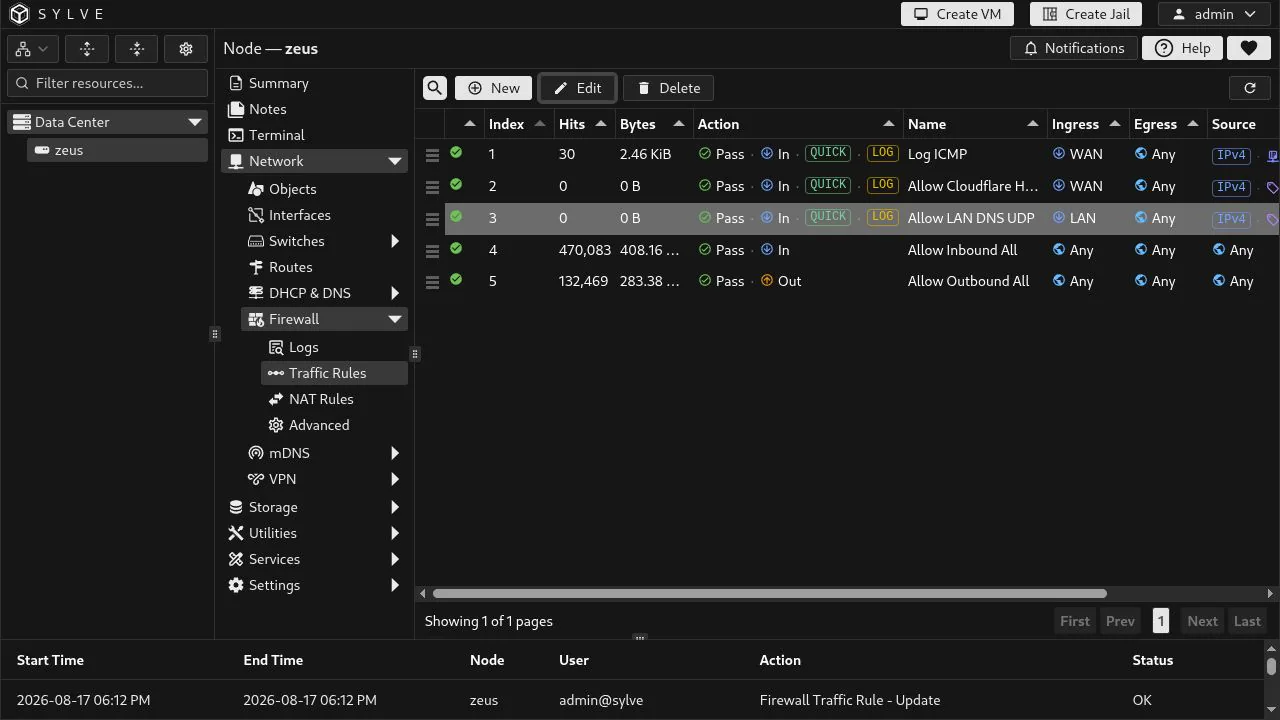Viewport: 1280px width, 720px height.
Task: Open the Utilities menu item
Action: point(314,533)
